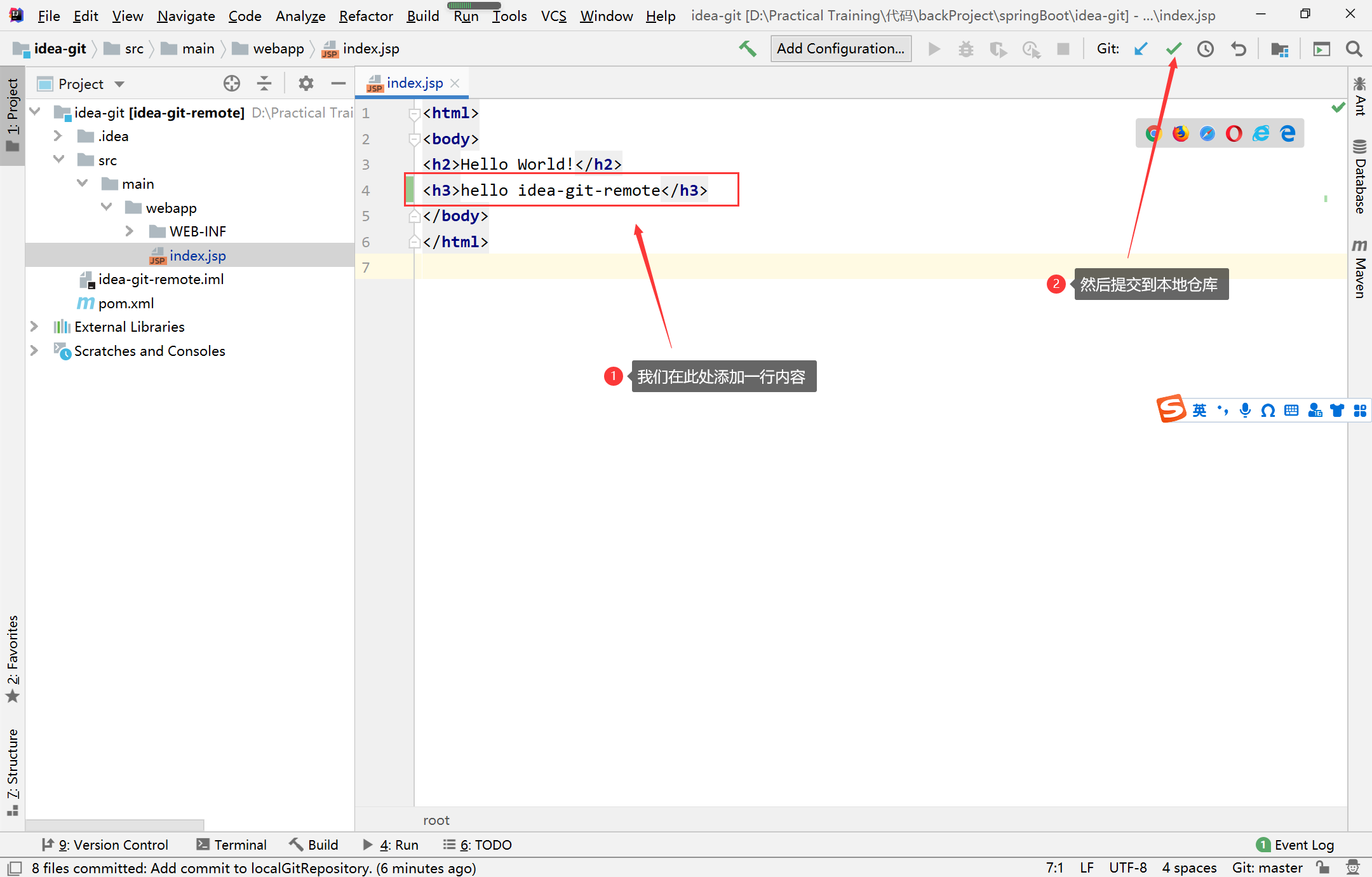1372x877 pixels.
Task: Collapse the idea-git root project node
Action: point(35,112)
